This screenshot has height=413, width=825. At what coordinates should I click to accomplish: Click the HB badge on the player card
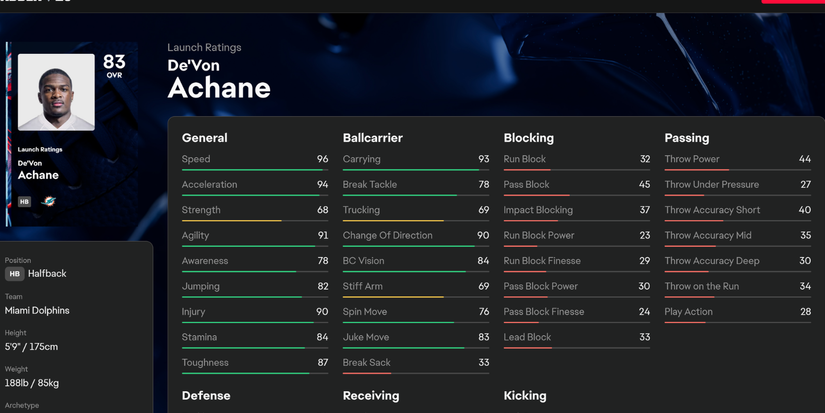(x=24, y=201)
